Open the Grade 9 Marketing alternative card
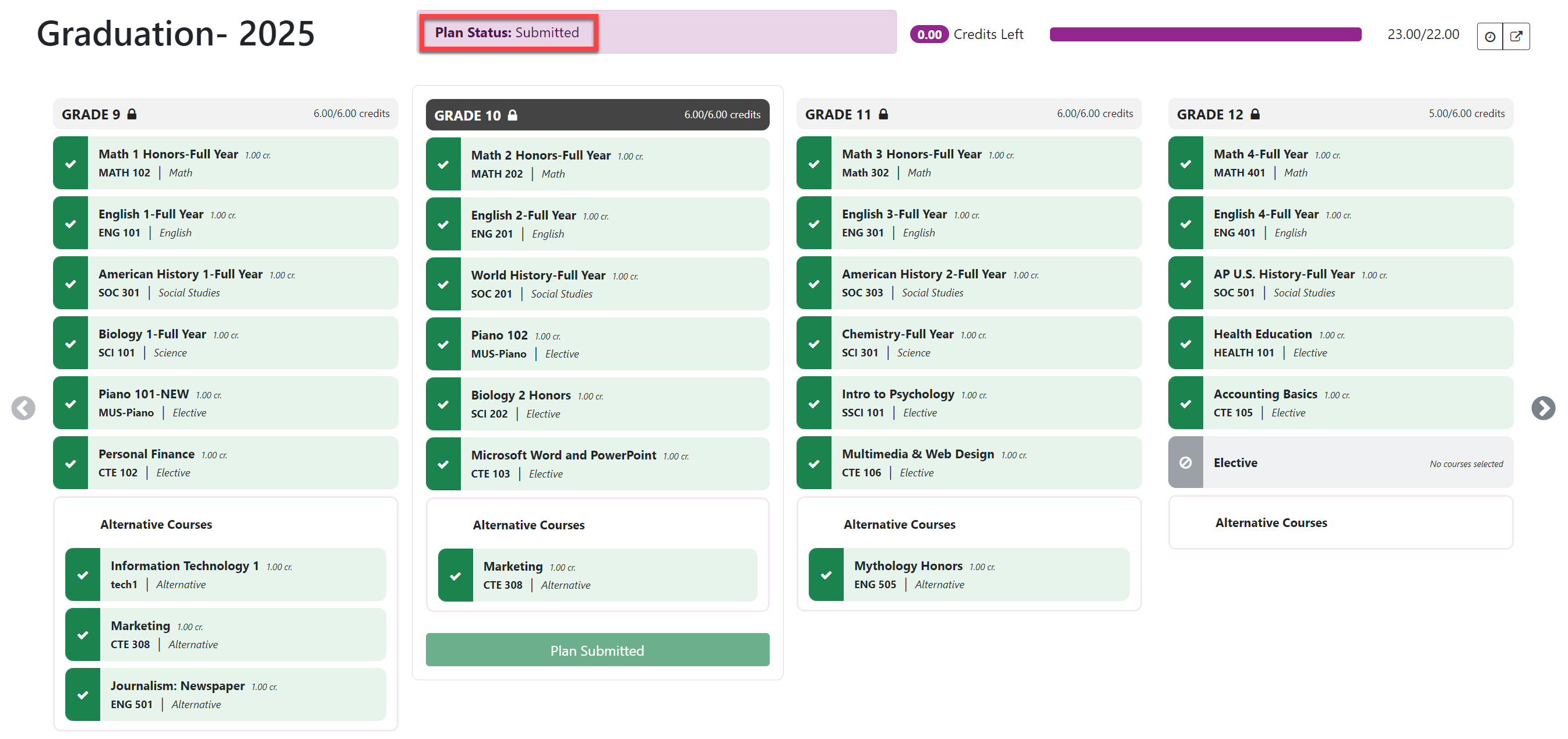1568x739 pixels. point(225,634)
